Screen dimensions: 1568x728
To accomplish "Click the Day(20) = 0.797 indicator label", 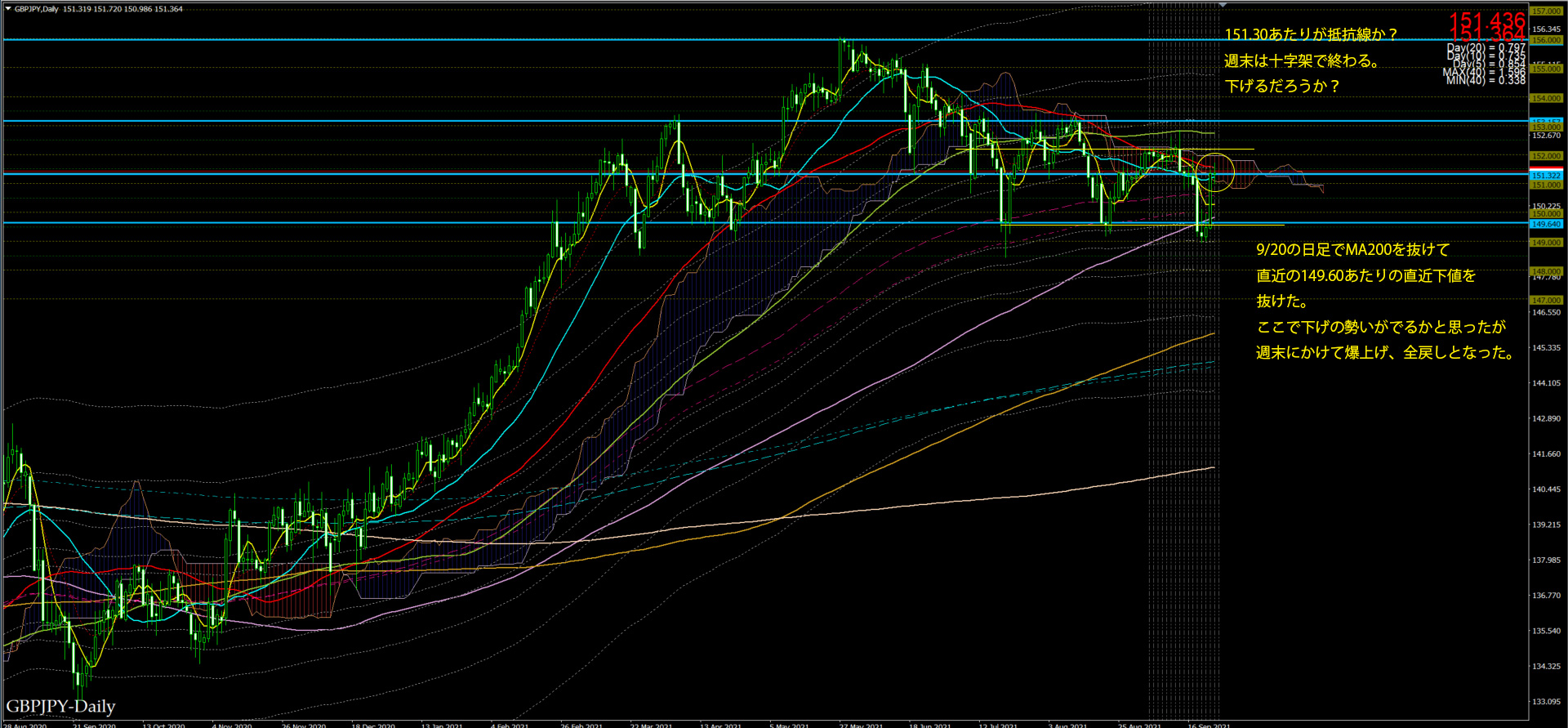I will (x=1486, y=48).
